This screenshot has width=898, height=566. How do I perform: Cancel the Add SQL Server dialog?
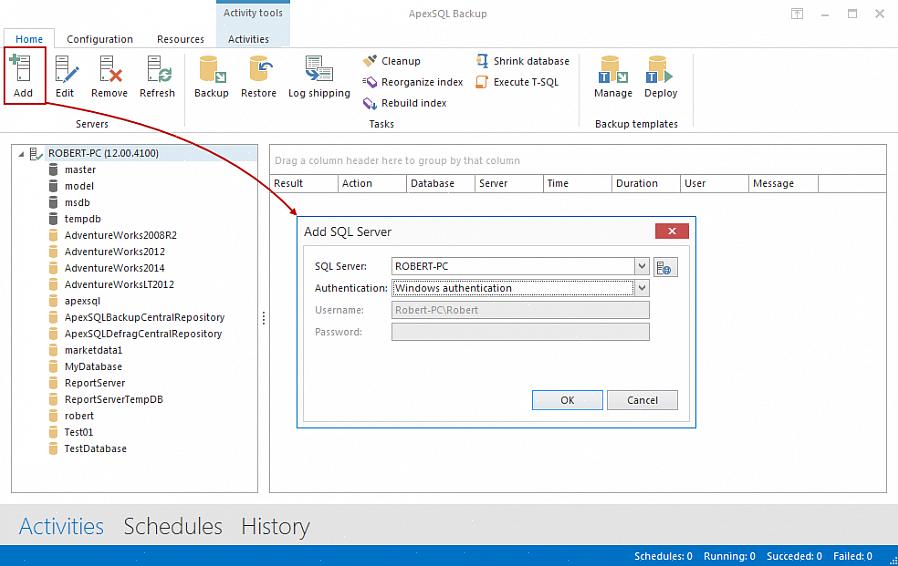(642, 400)
